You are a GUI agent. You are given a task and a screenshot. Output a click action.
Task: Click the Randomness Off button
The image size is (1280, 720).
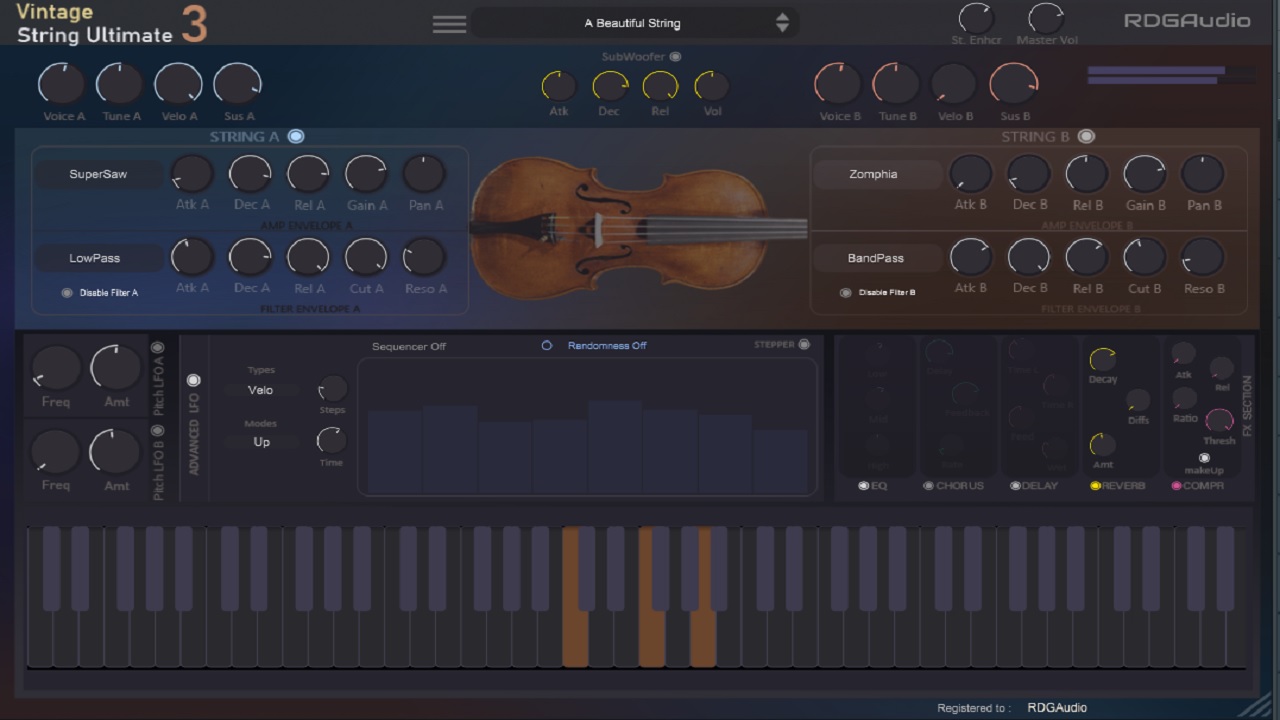pyautogui.click(x=606, y=346)
